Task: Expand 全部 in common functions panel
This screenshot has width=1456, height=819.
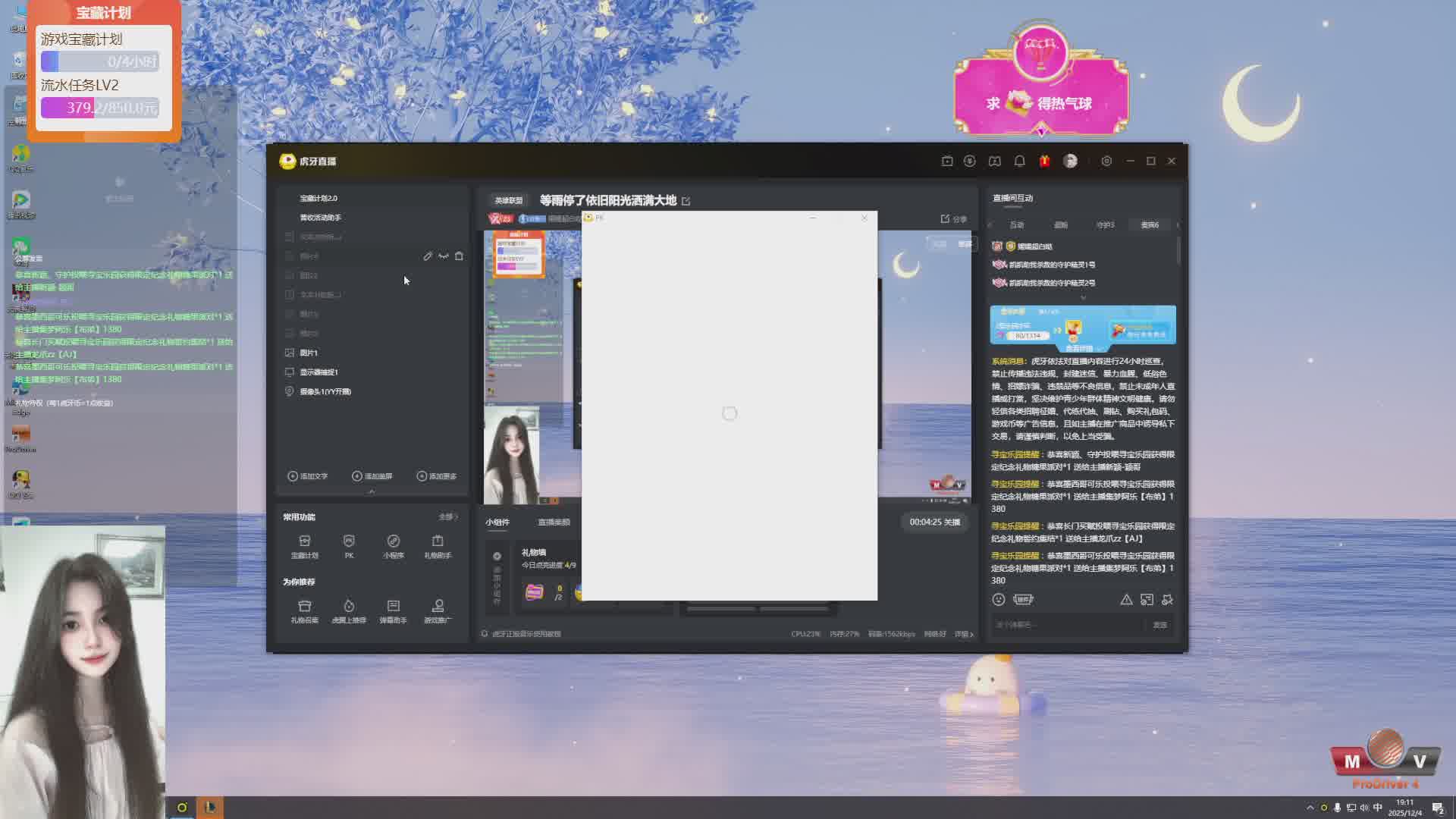Action: click(x=448, y=516)
